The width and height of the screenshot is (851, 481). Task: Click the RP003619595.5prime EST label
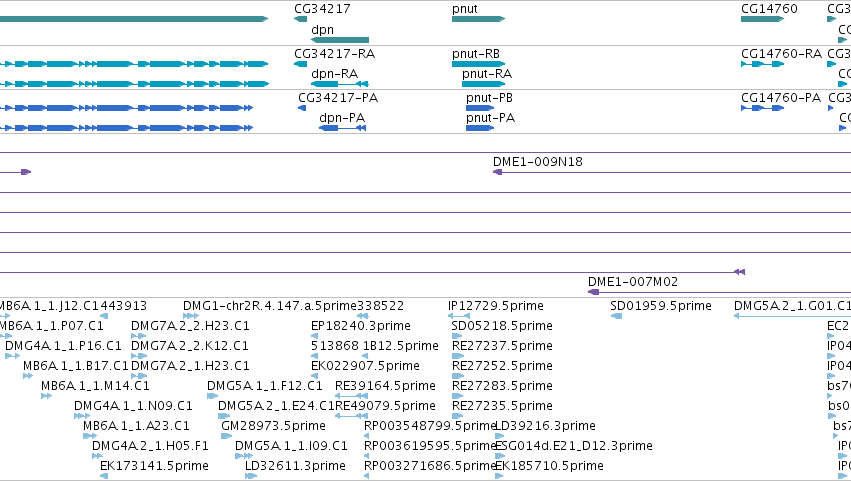tap(430, 446)
